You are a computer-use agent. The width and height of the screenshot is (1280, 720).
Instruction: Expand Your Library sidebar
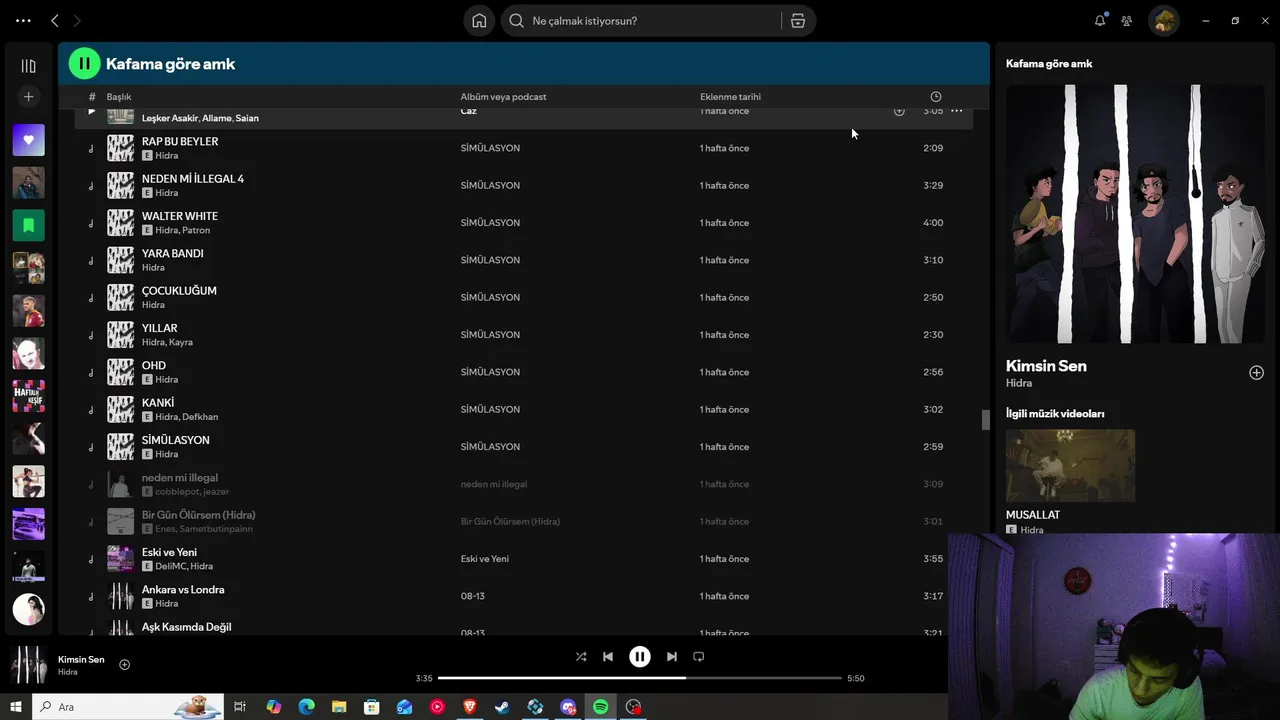[x=28, y=66]
